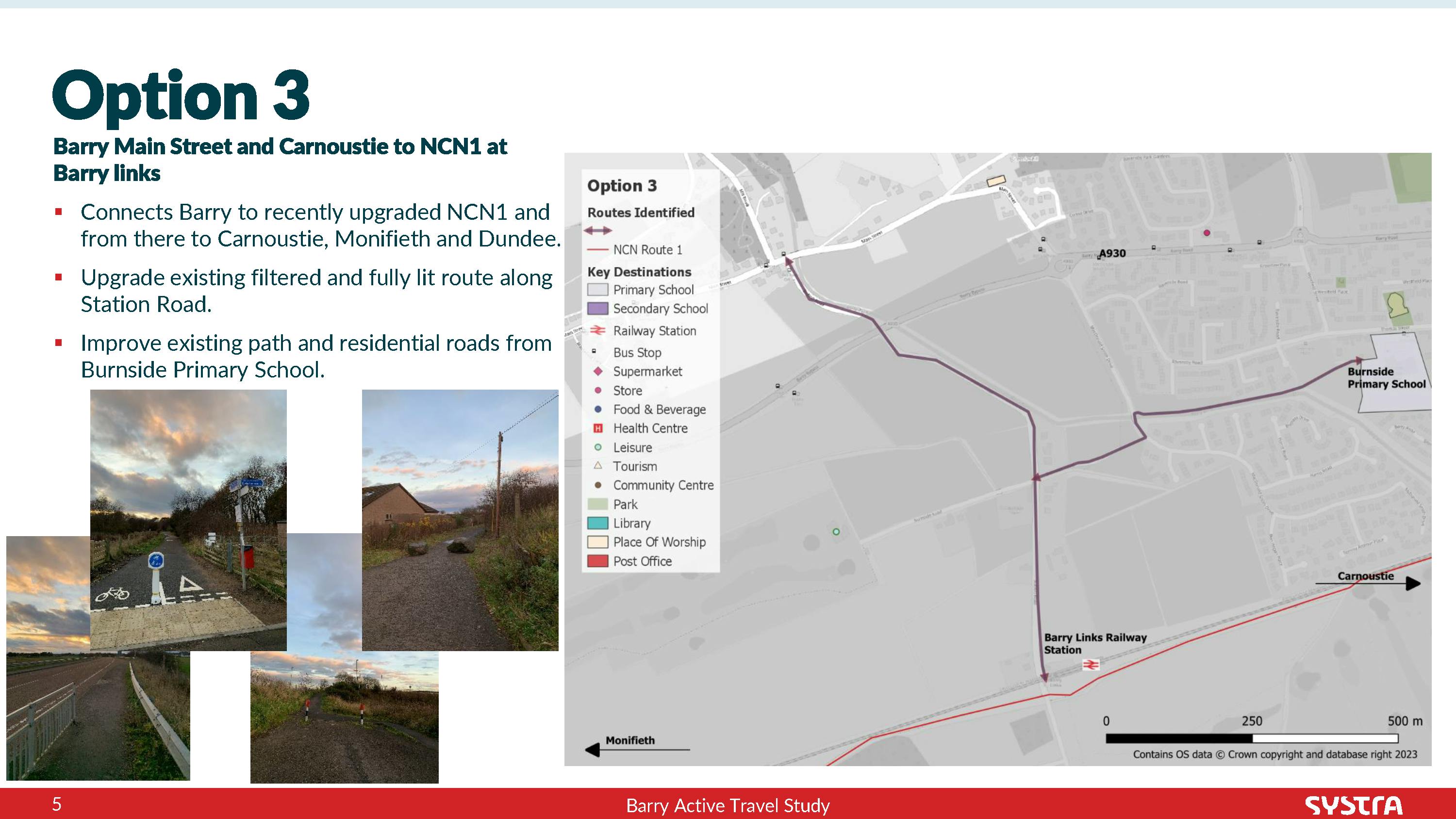Click the Health Centre symbol in the legend

click(598, 428)
